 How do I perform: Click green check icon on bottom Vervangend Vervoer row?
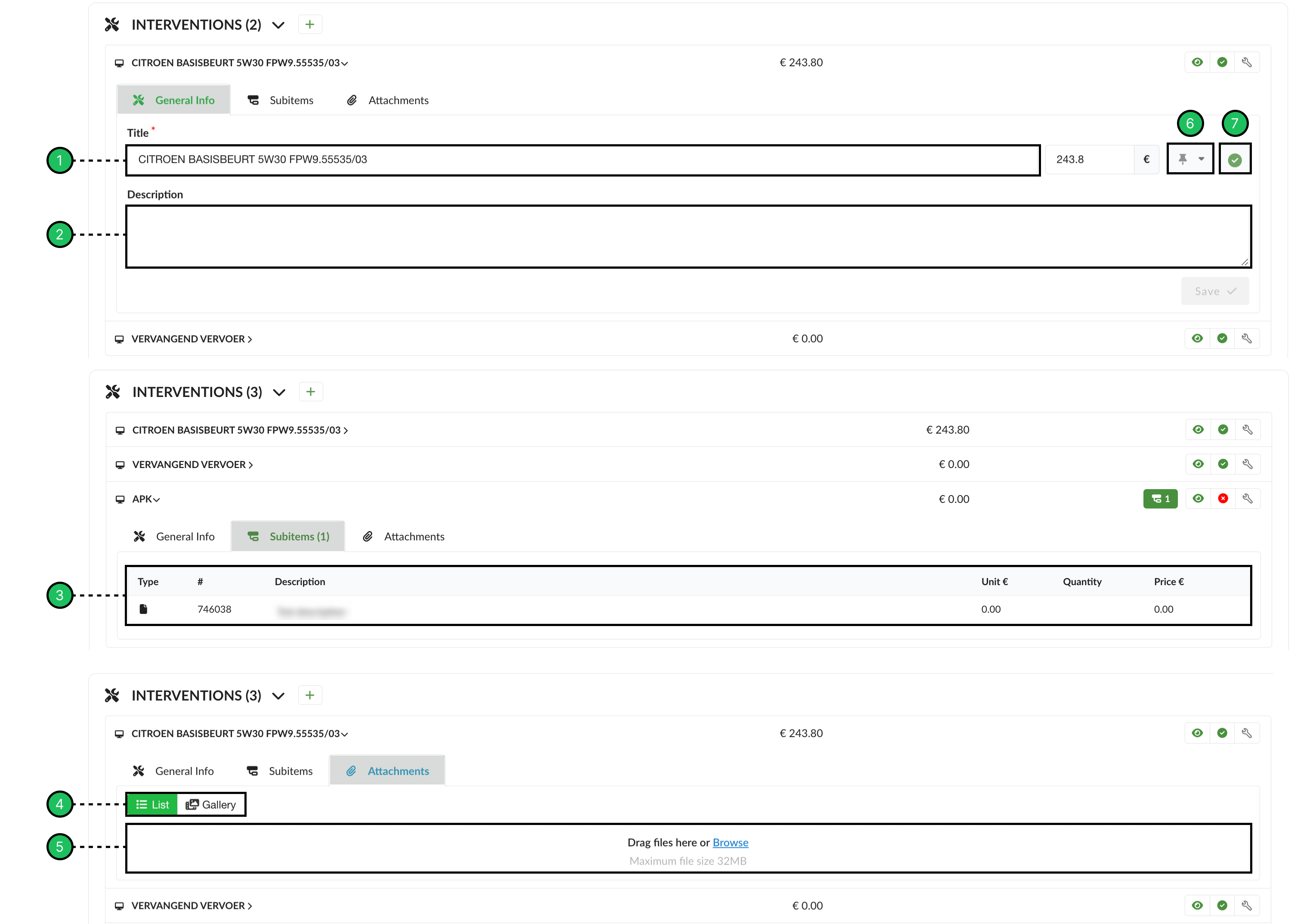pyautogui.click(x=1222, y=905)
